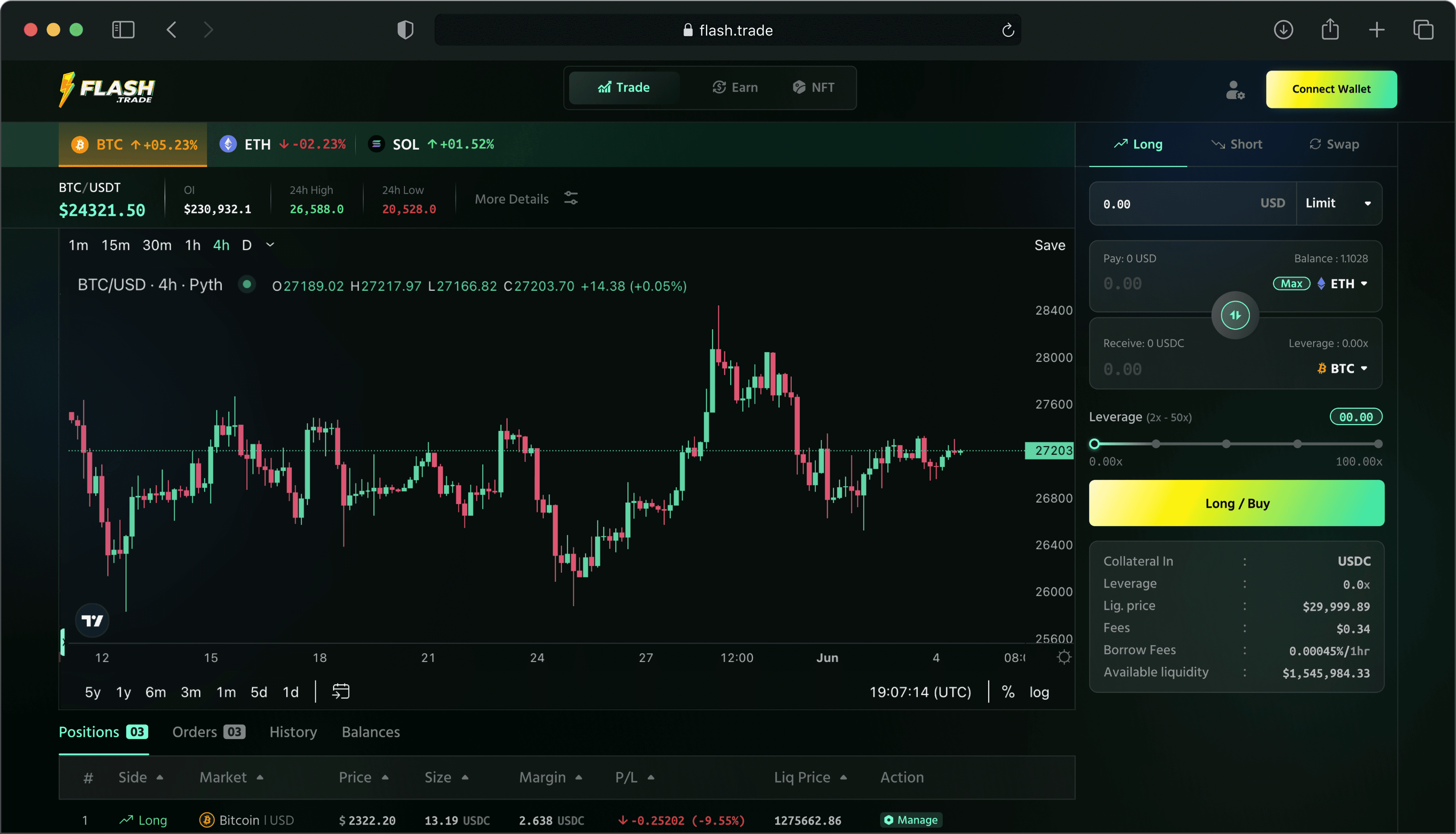This screenshot has width=1456, height=834.
Task: Click the Long / Buy button
Action: click(1237, 504)
